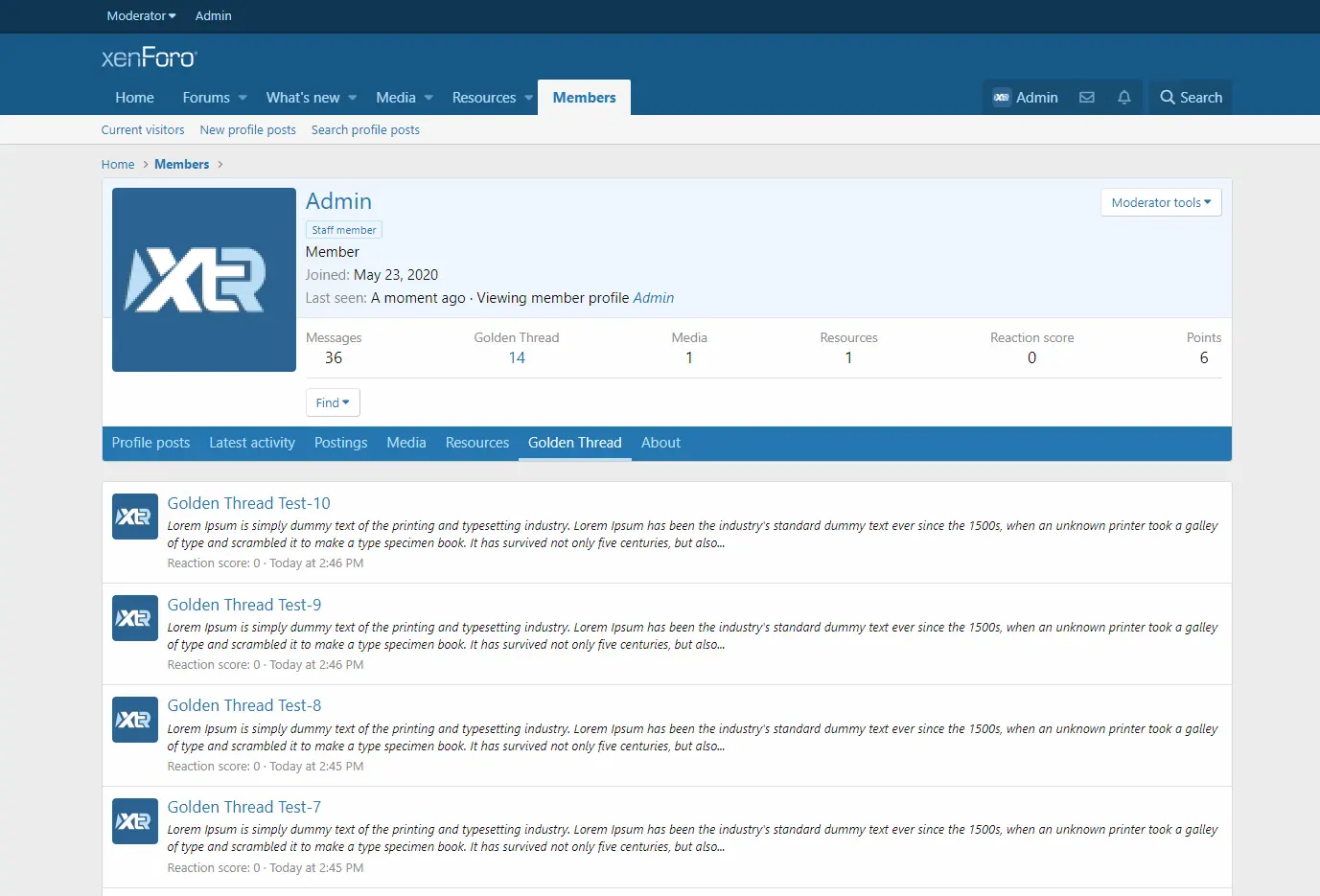Screen dimensions: 1320x896
Task: Open thread Golden Thread Test-8
Action: (x=244, y=705)
